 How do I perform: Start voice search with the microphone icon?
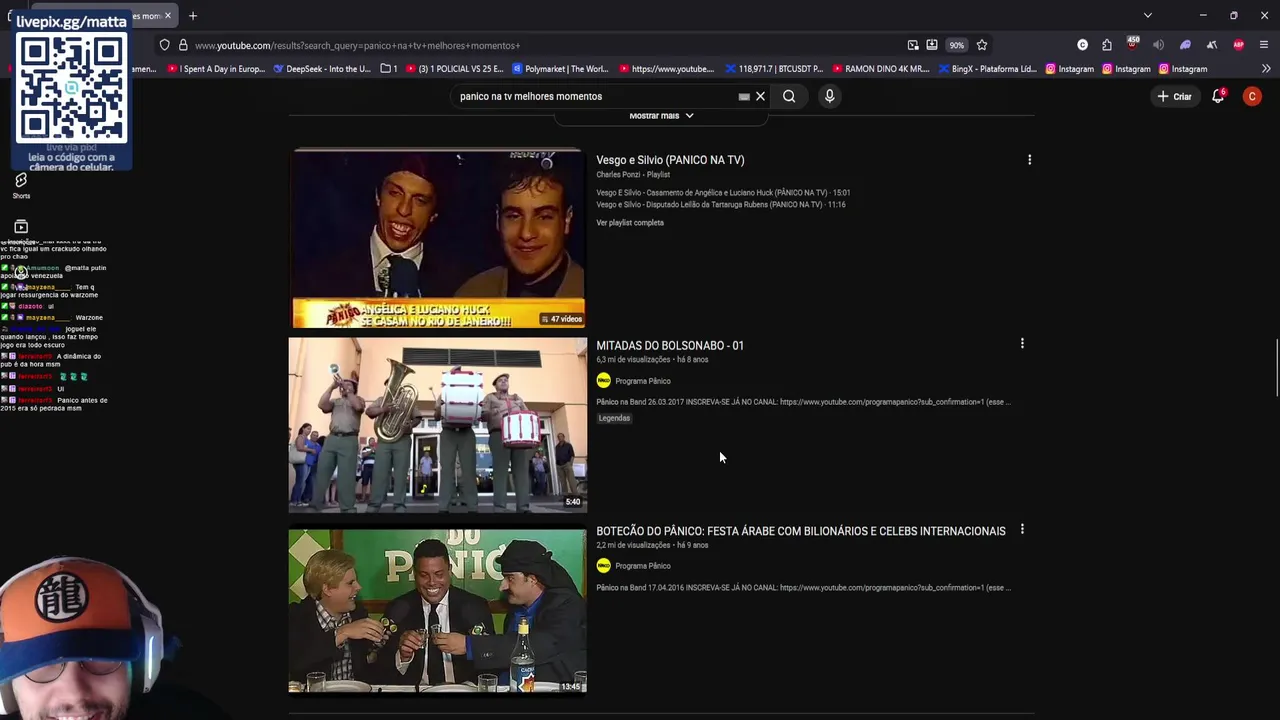[x=829, y=96]
